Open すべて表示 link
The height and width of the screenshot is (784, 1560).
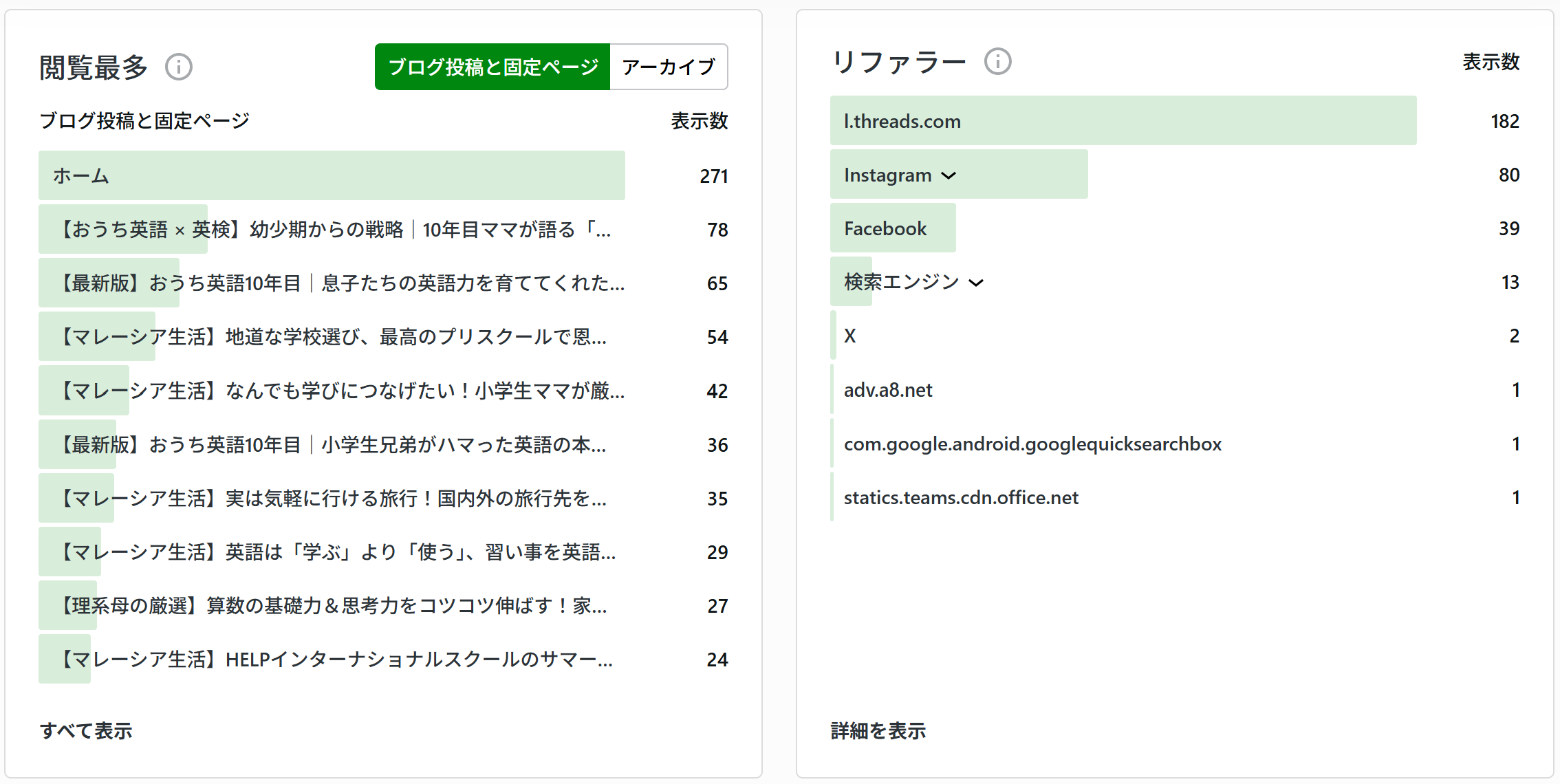86,730
